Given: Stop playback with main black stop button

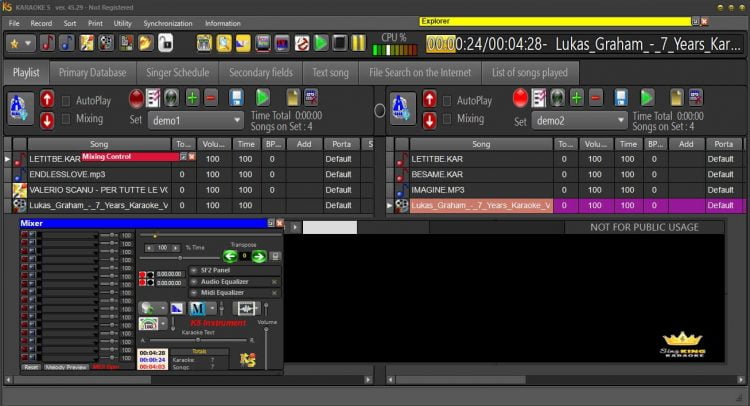Looking at the screenshot, I should point(340,43).
